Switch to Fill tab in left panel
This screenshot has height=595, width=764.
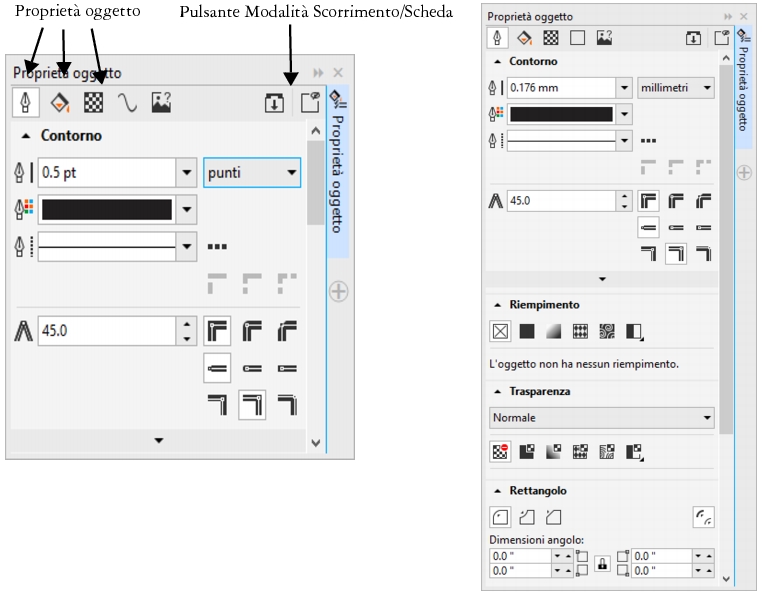(60, 103)
